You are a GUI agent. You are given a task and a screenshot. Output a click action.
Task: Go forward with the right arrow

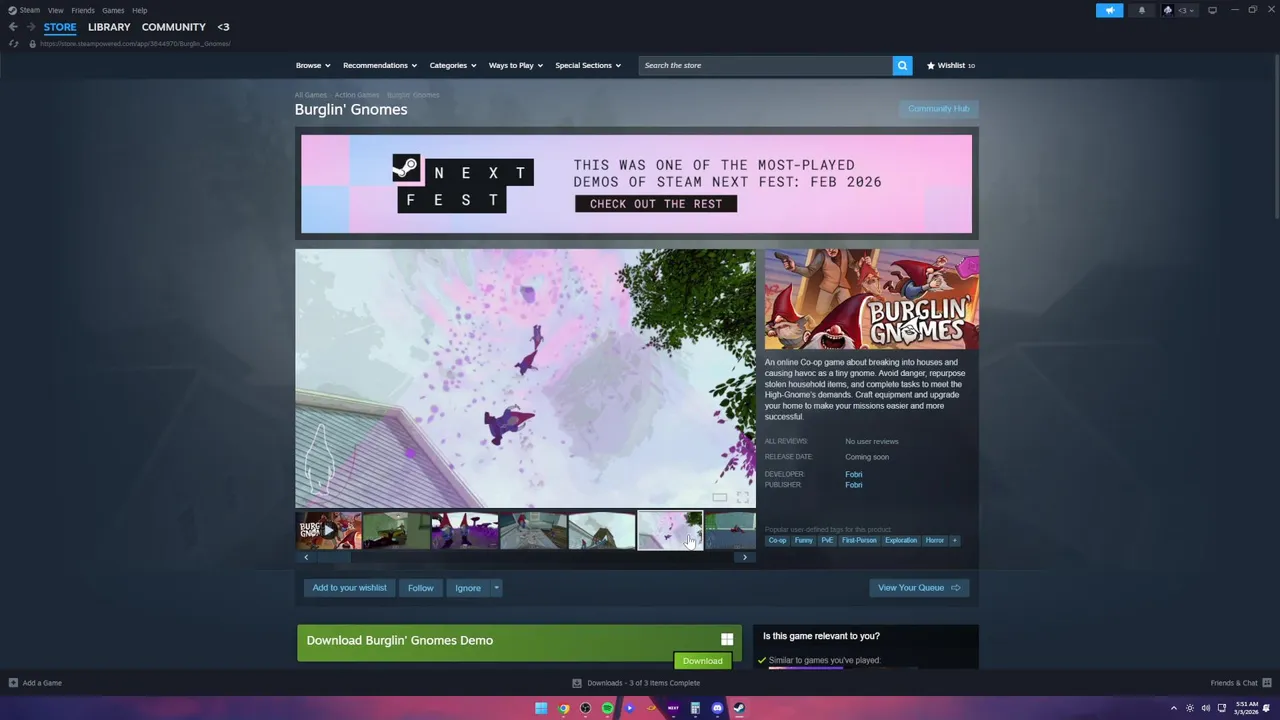pos(31,27)
